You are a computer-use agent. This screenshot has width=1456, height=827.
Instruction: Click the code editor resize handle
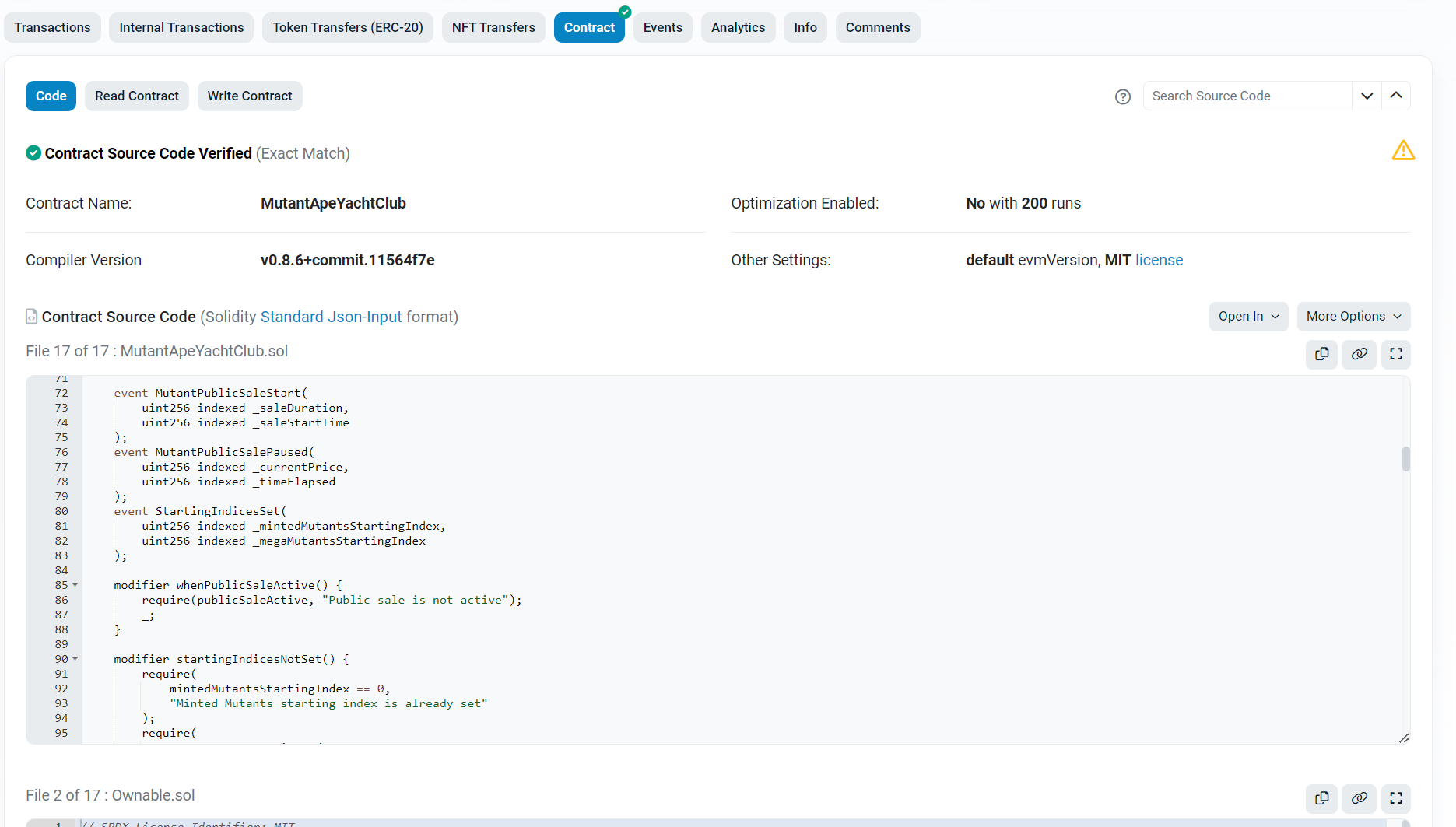click(1403, 738)
